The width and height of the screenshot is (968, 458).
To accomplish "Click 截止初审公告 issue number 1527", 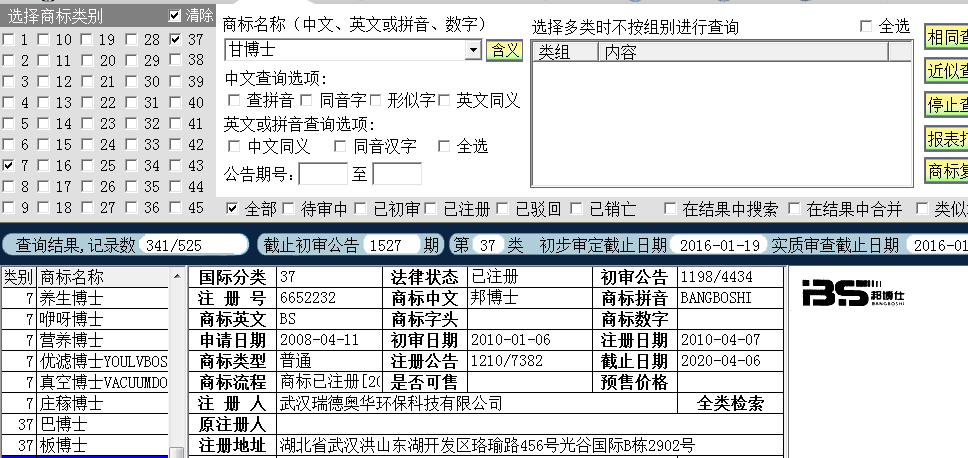I will 391,245.
